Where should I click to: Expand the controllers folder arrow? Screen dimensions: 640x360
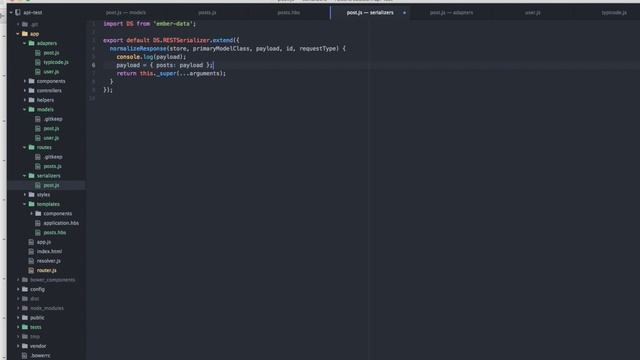[25, 91]
